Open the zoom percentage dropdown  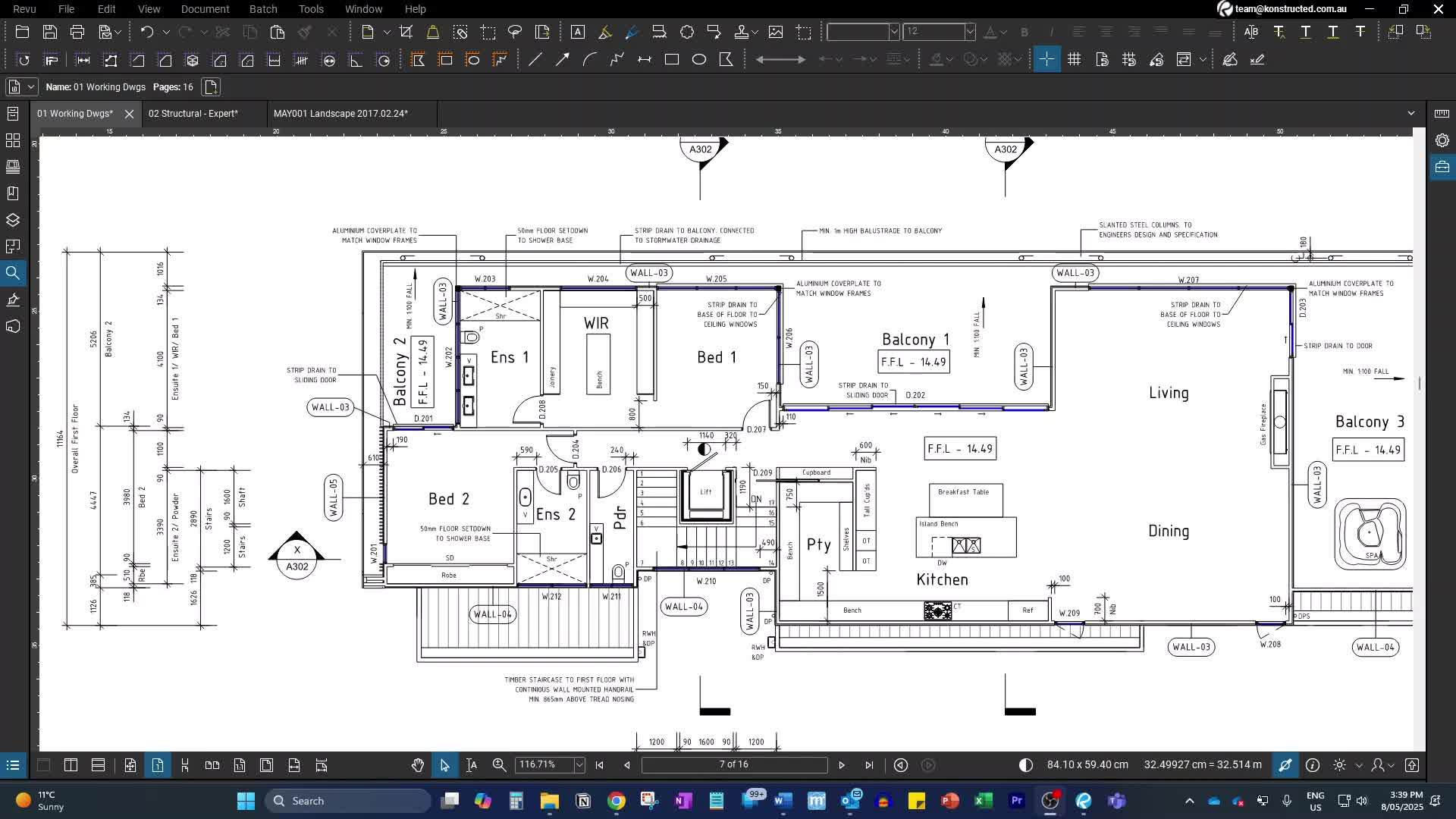tap(579, 765)
